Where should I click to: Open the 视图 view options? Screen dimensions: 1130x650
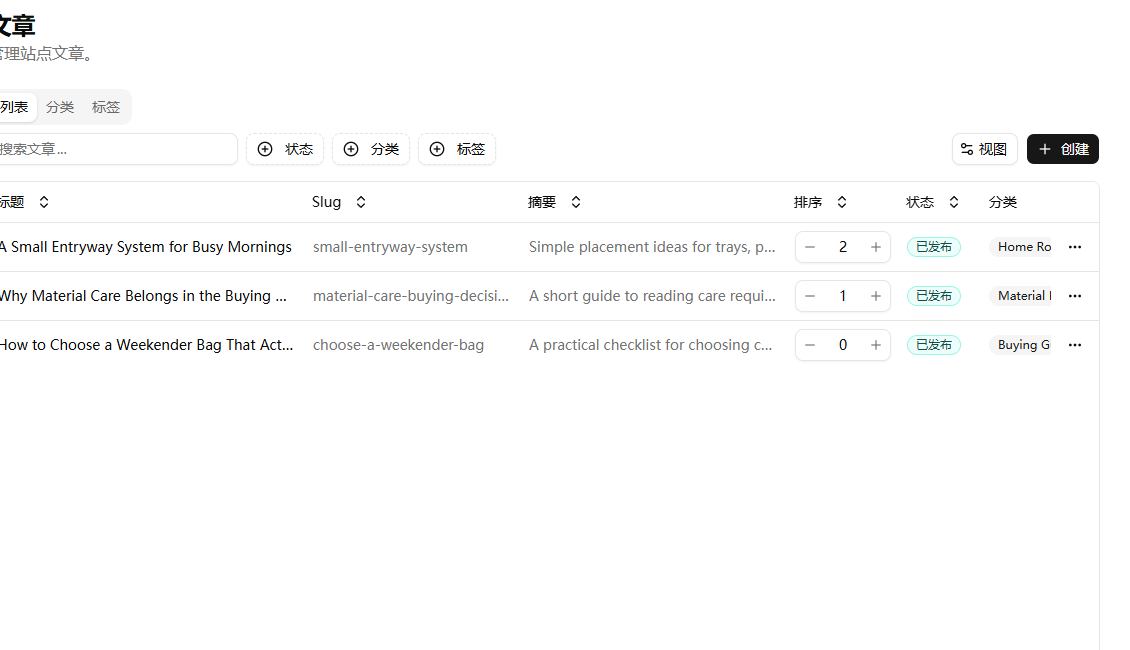[984, 149]
